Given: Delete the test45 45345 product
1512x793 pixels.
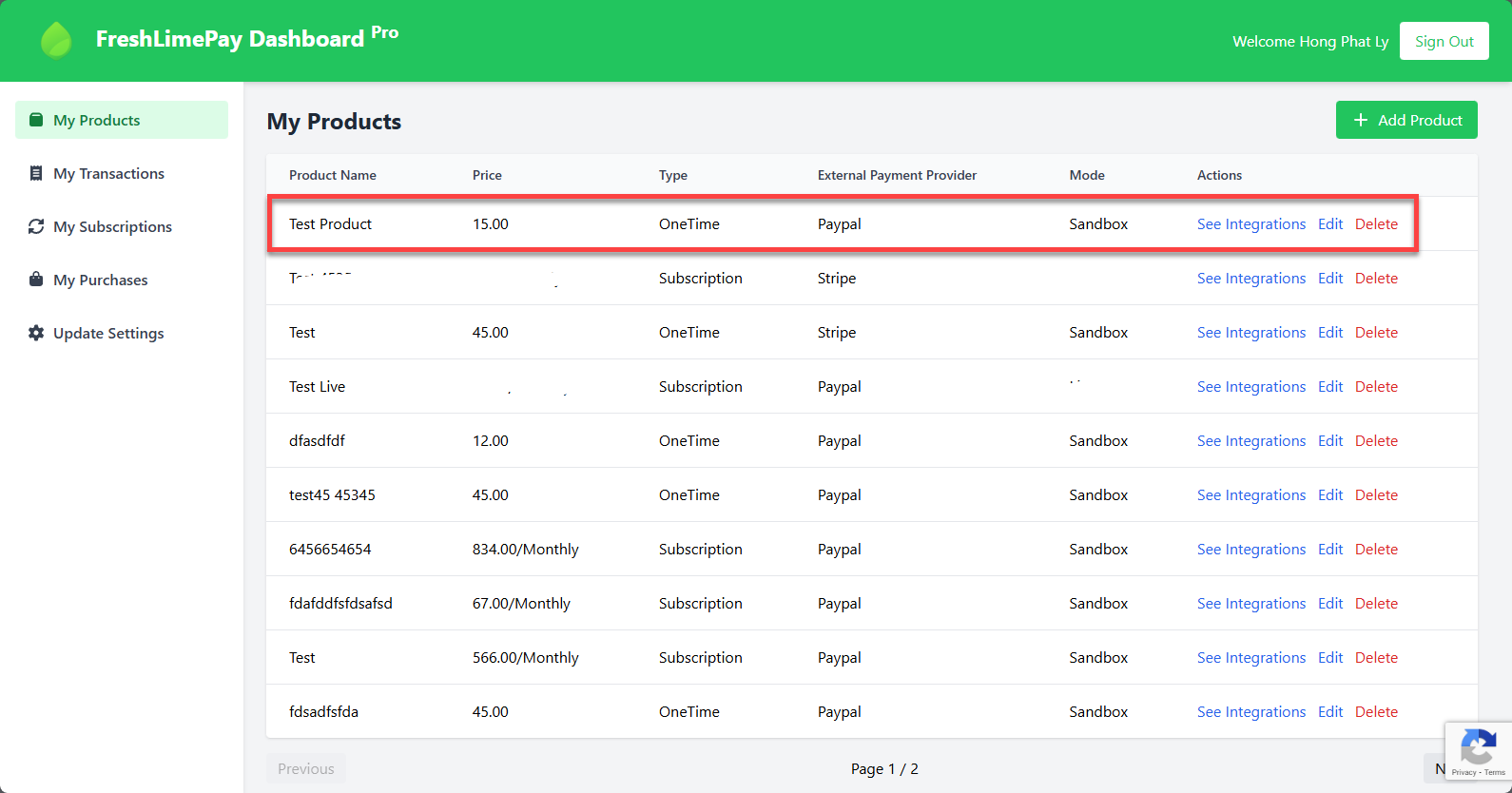Looking at the screenshot, I should pos(1376,494).
